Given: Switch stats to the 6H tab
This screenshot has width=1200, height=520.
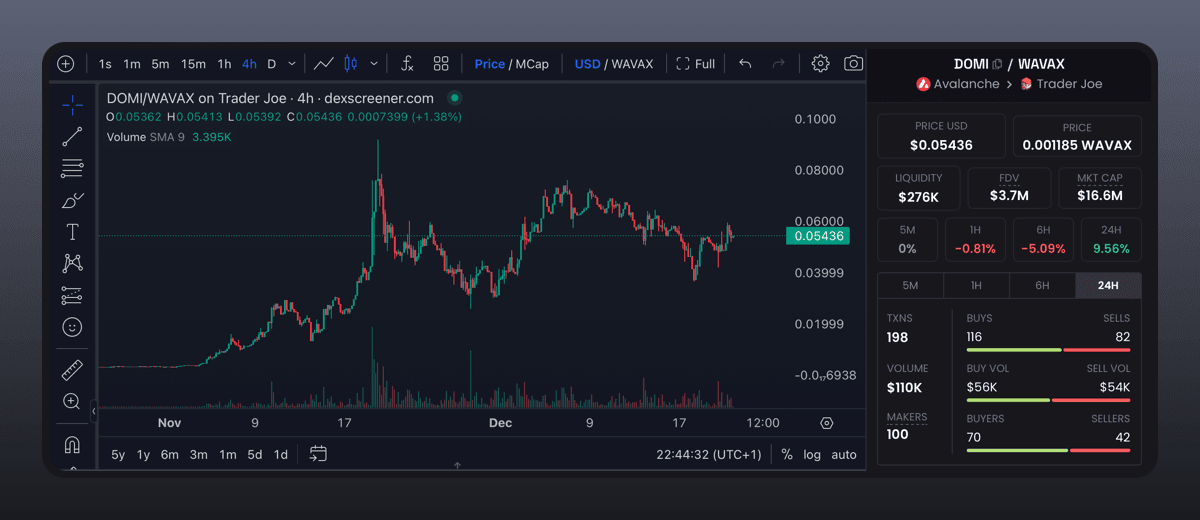Looking at the screenshot, I should point(1042,285).
